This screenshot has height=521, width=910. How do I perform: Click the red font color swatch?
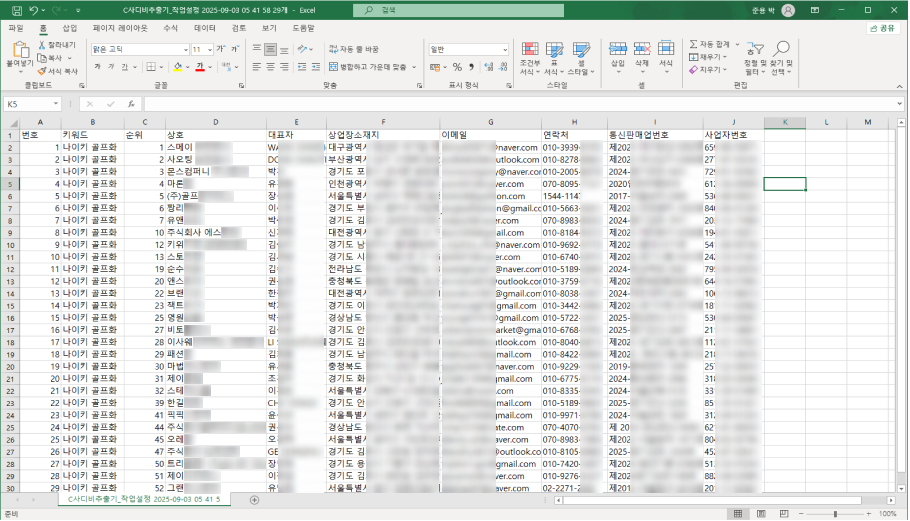[200, 67]
